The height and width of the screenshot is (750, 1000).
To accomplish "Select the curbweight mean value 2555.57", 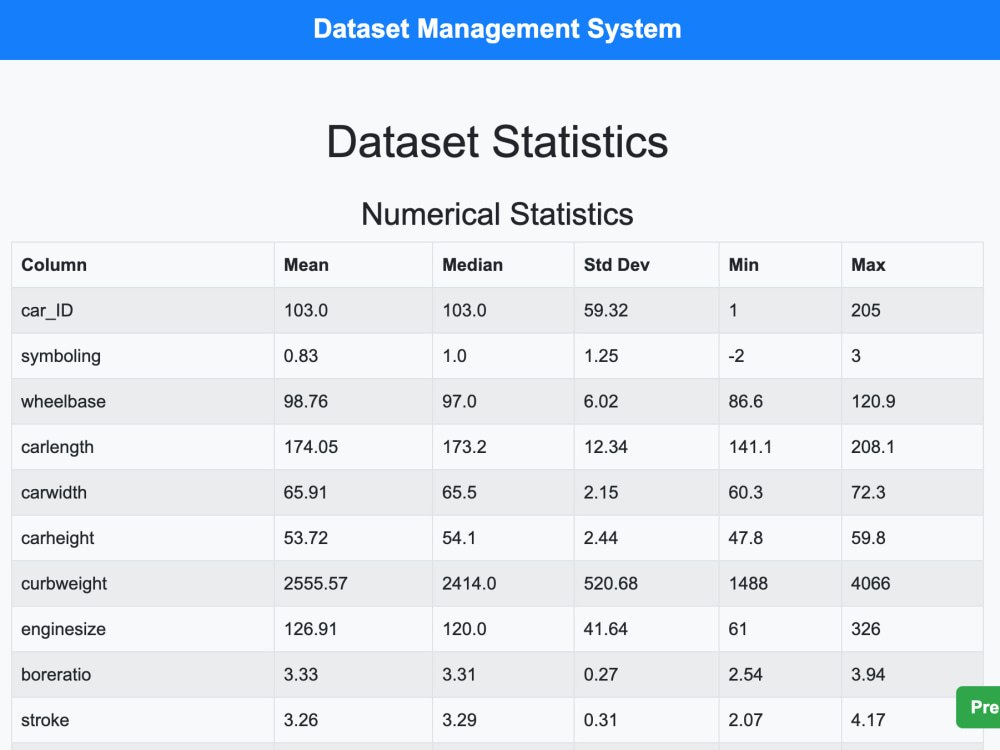I will [x=316, y=584].
